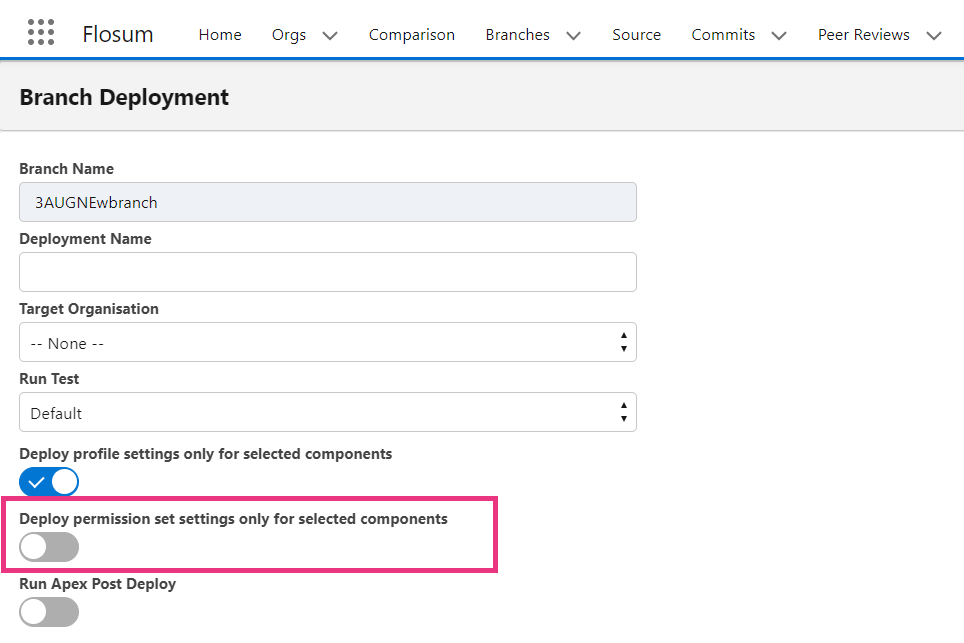This screenshot has height=643, width=964.
Task: Open the Source tab
Action: (x=636, y=34)
